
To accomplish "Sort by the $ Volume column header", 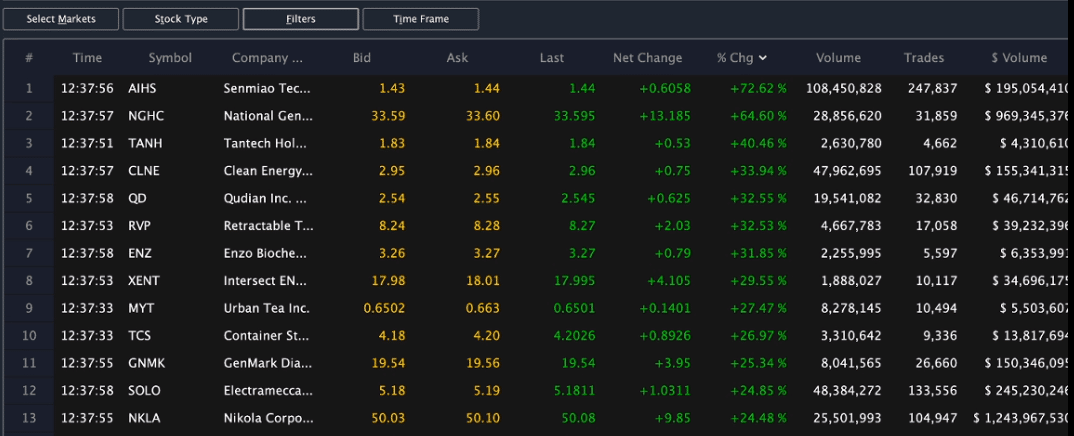I will pyautogui.click(x=1019, y=58).
